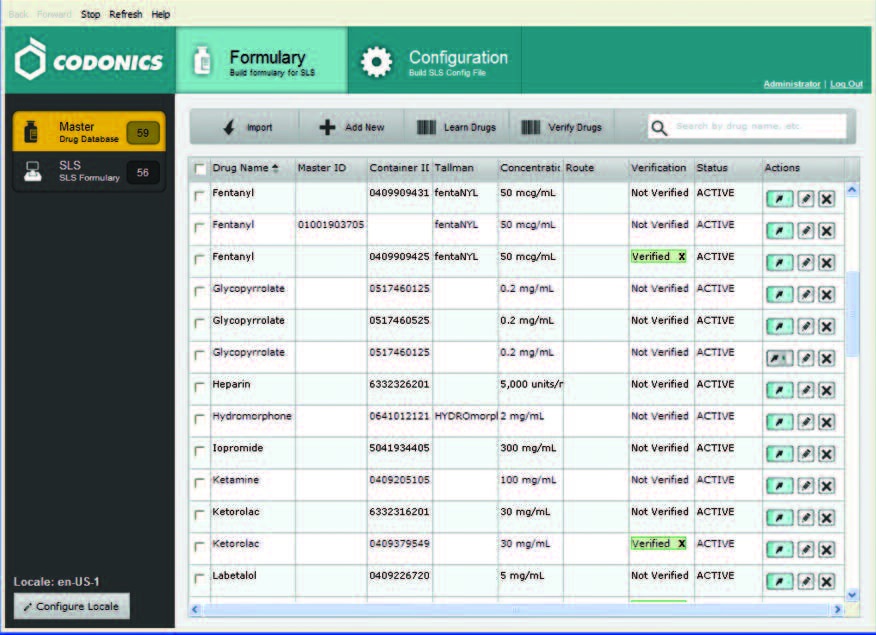The width and height of the screenshot is (876, 635).
Task: Edit Ketorolac 6332316201 pencil icon
Action: point(805,517)
